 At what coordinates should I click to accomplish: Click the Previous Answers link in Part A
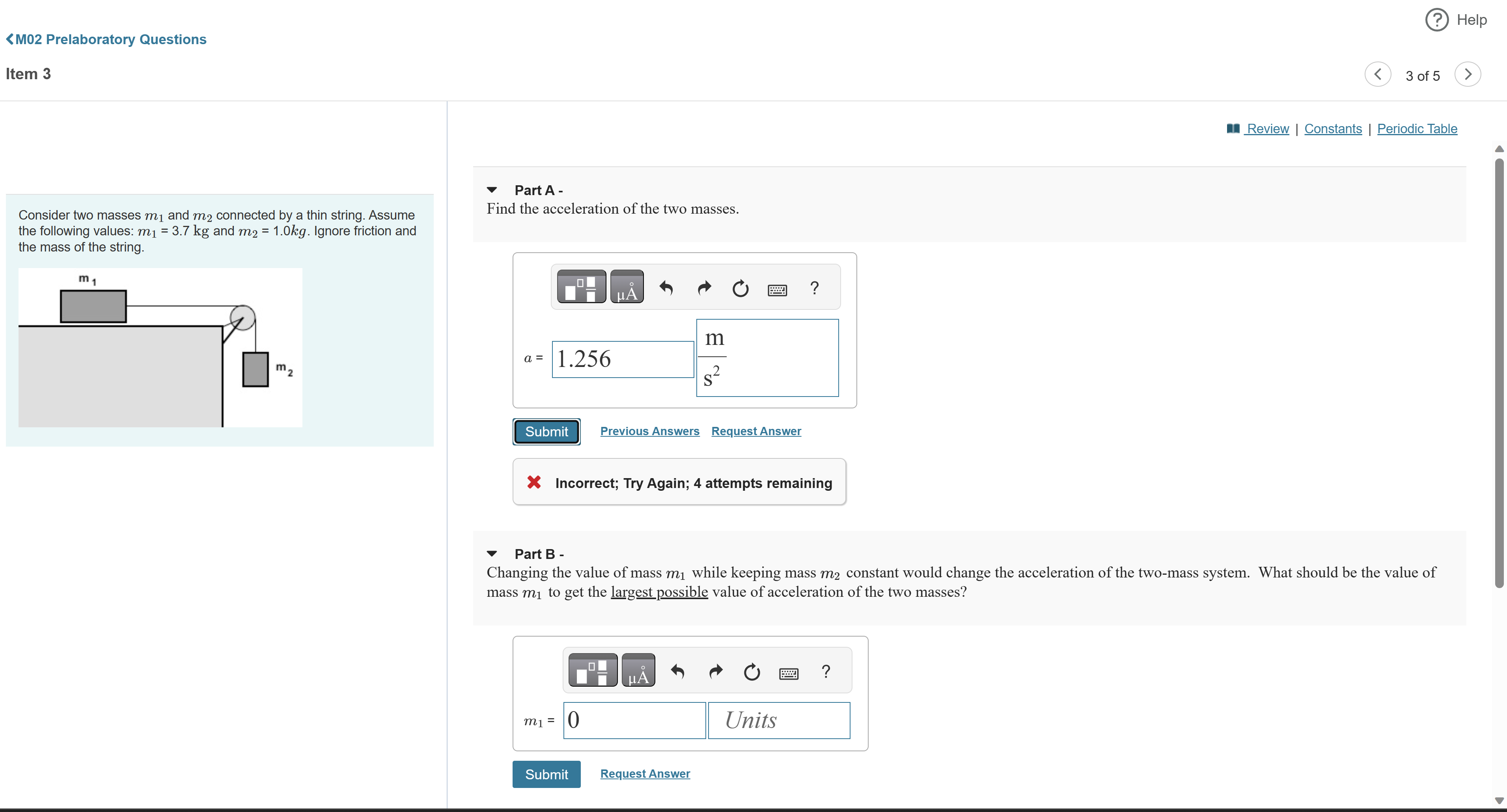pyautogui.click(x=649, y=431)
